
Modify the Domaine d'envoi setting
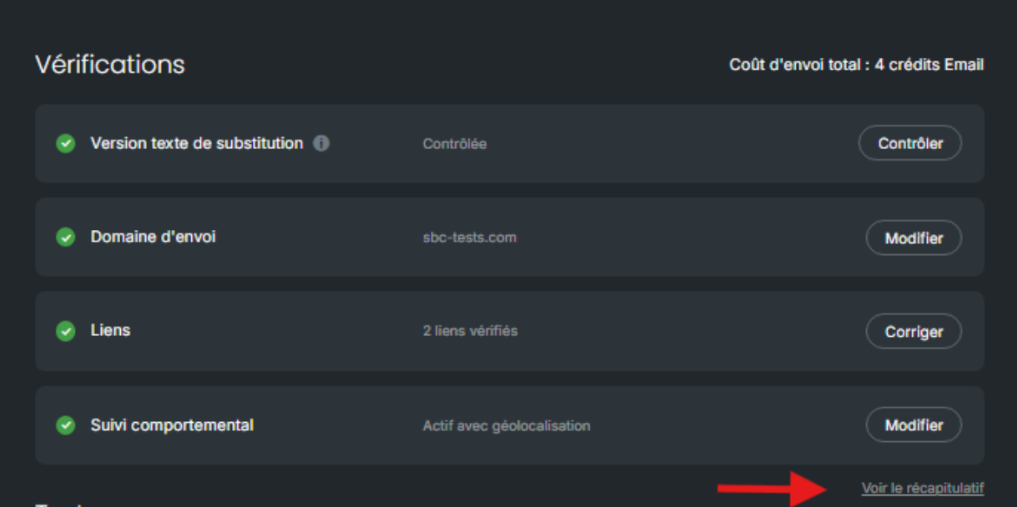point(913,238)
